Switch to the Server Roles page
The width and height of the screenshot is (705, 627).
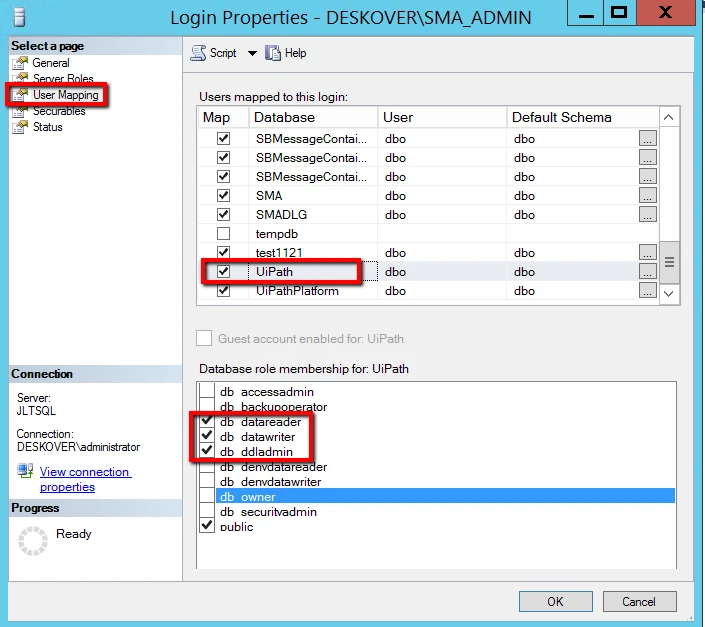[63, 79]
